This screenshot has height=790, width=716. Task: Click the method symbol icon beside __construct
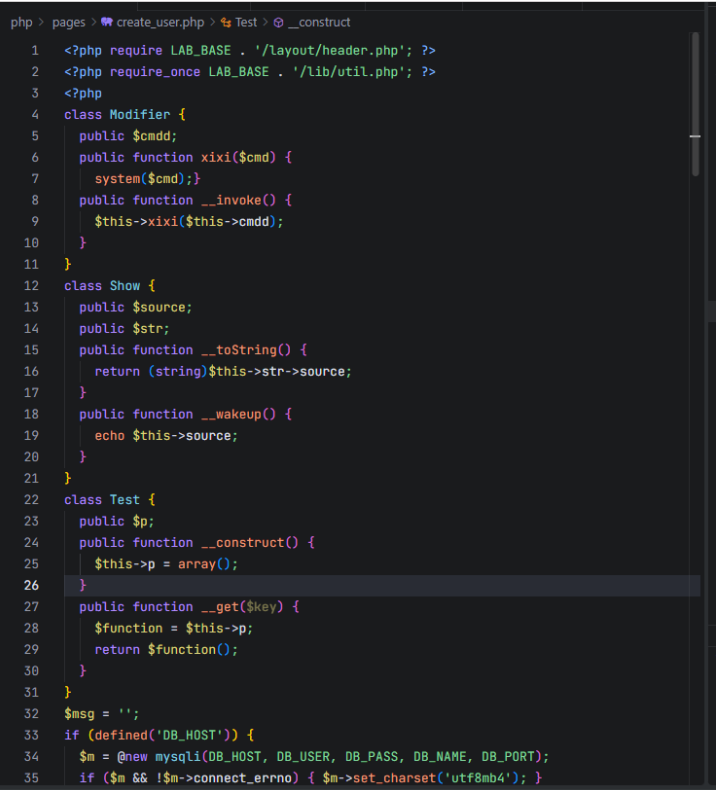point(278,23)
